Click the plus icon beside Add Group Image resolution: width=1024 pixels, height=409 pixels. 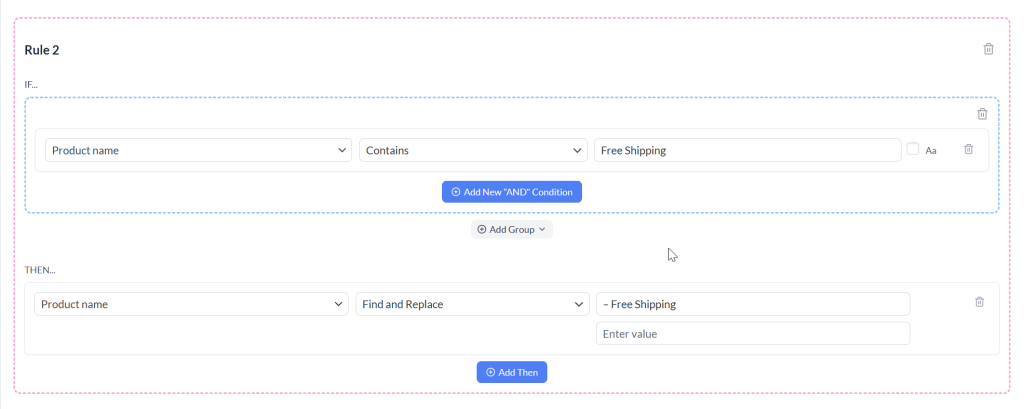[x=482, y=229]
